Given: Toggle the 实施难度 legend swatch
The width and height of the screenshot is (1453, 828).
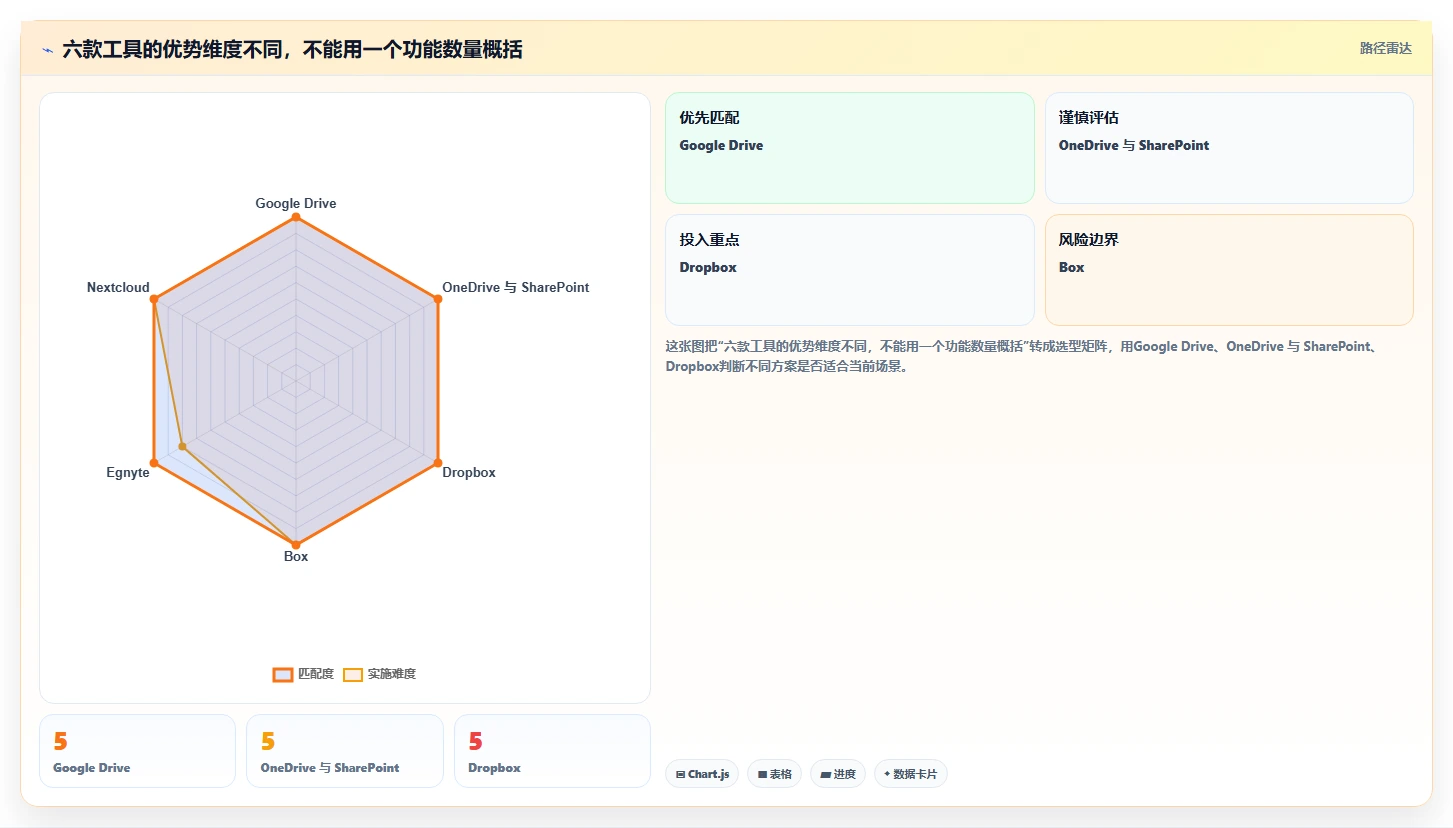Looking at the screenshot, I should (x=353, y=674).
